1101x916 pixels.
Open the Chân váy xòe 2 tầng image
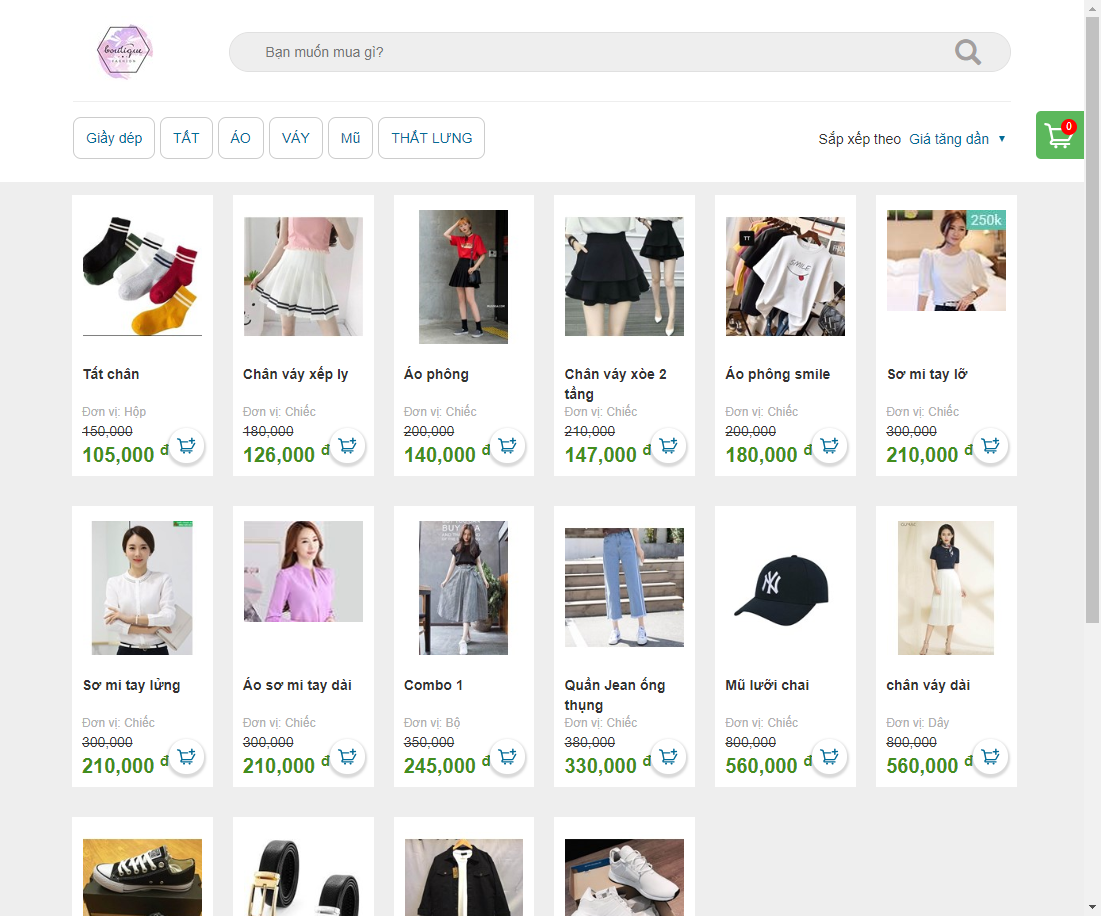(624, 277)
